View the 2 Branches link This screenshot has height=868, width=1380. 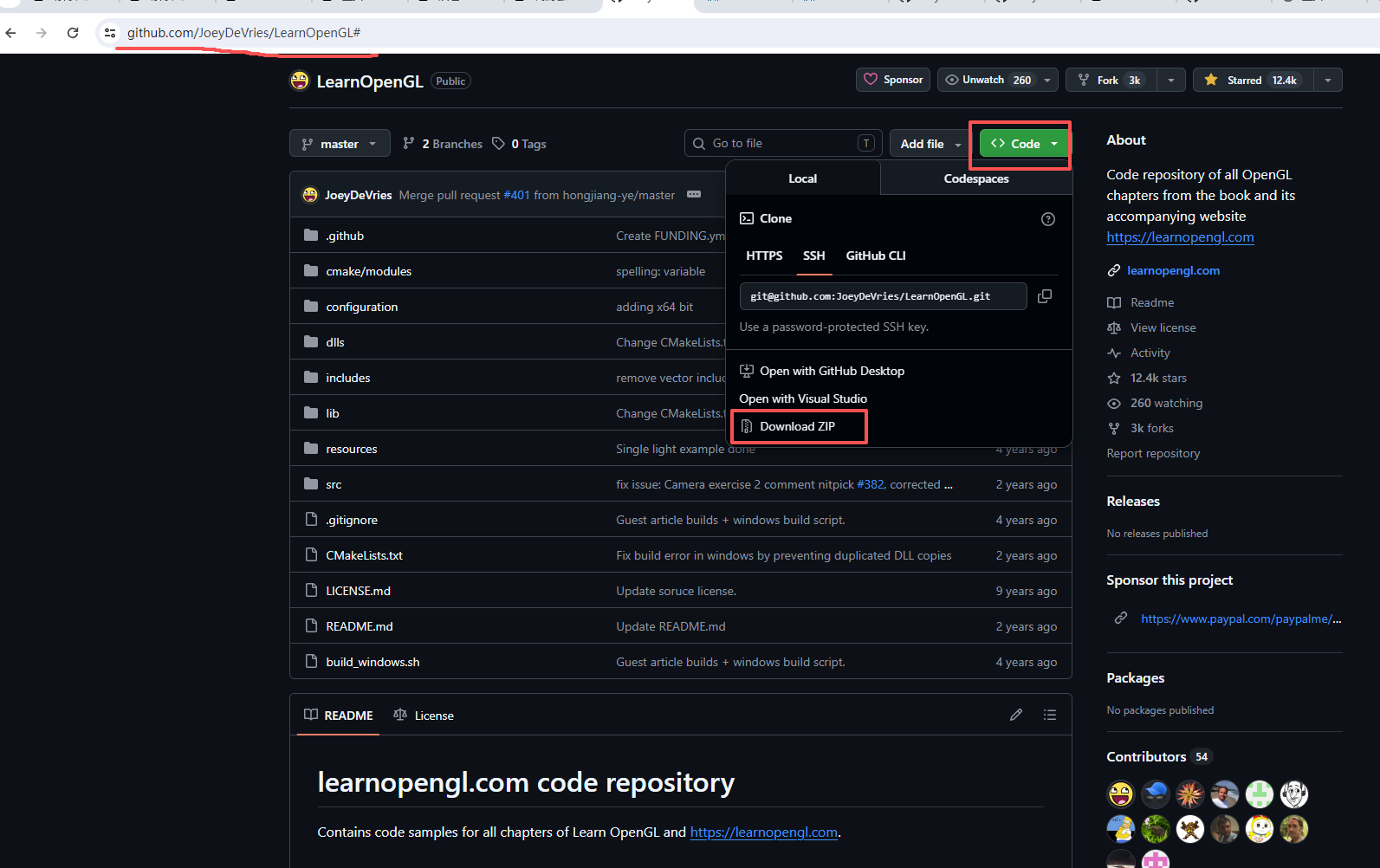click(443, 144)
